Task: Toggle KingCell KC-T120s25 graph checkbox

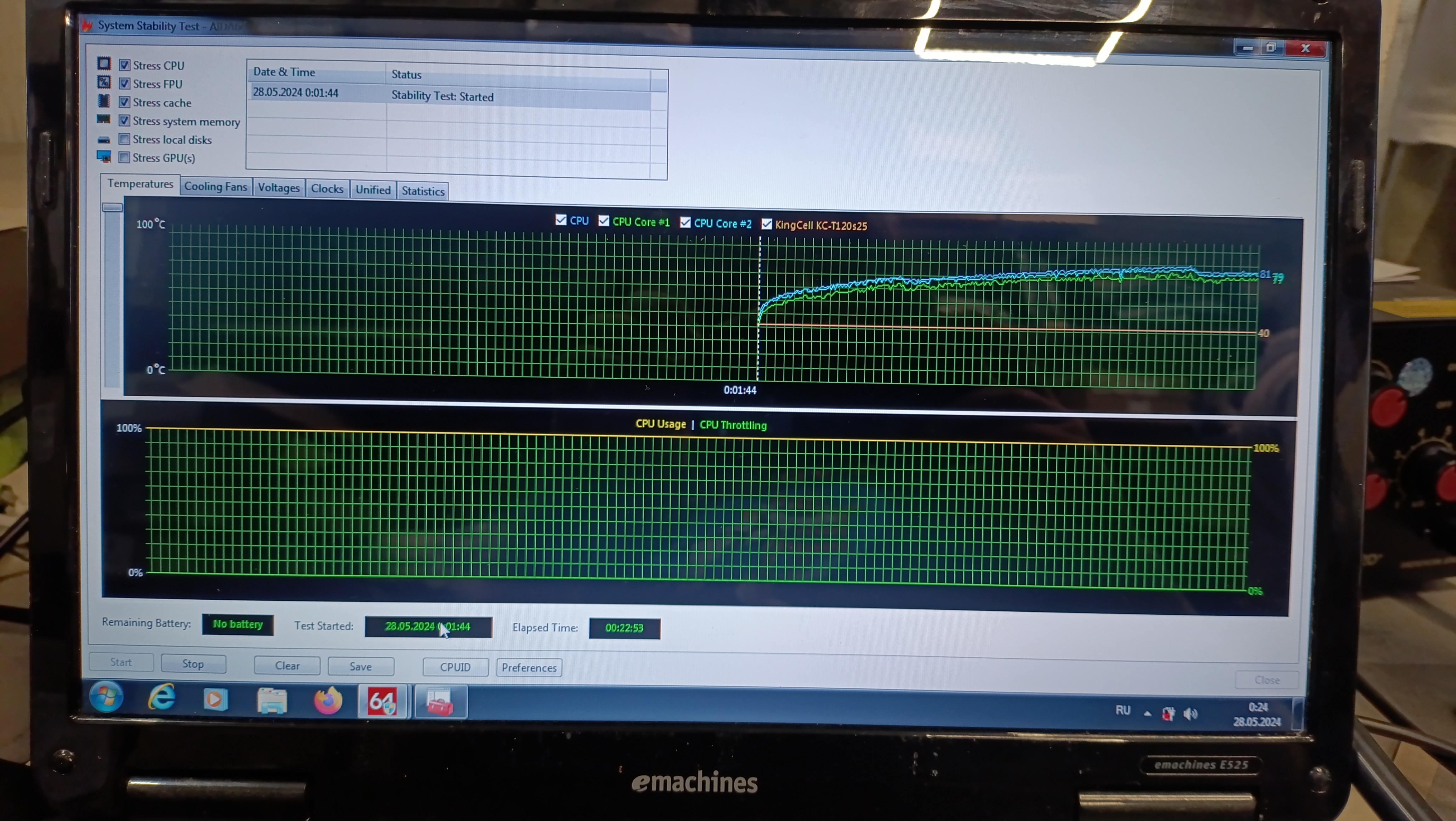Action: tap(766, 224)
